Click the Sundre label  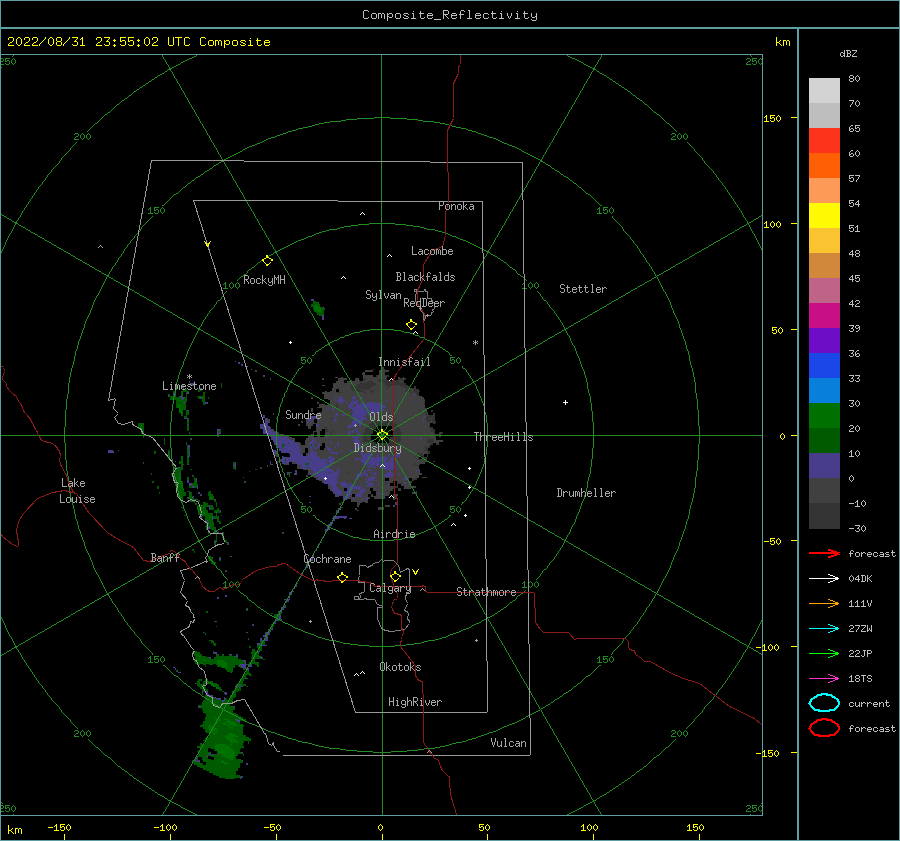[303, 414]
